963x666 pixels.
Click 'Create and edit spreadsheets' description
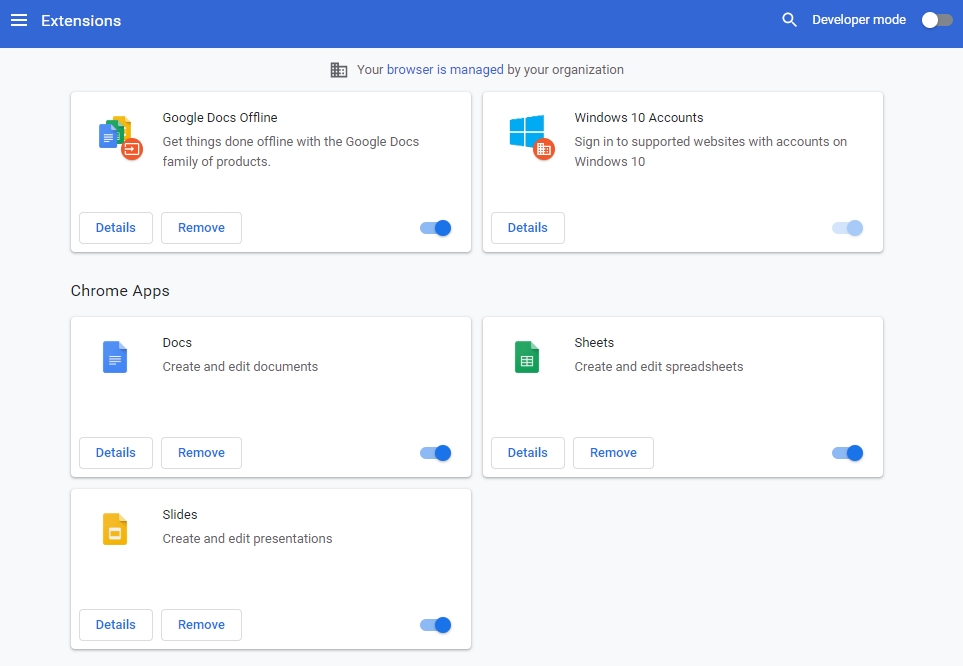tap(658, 367)
